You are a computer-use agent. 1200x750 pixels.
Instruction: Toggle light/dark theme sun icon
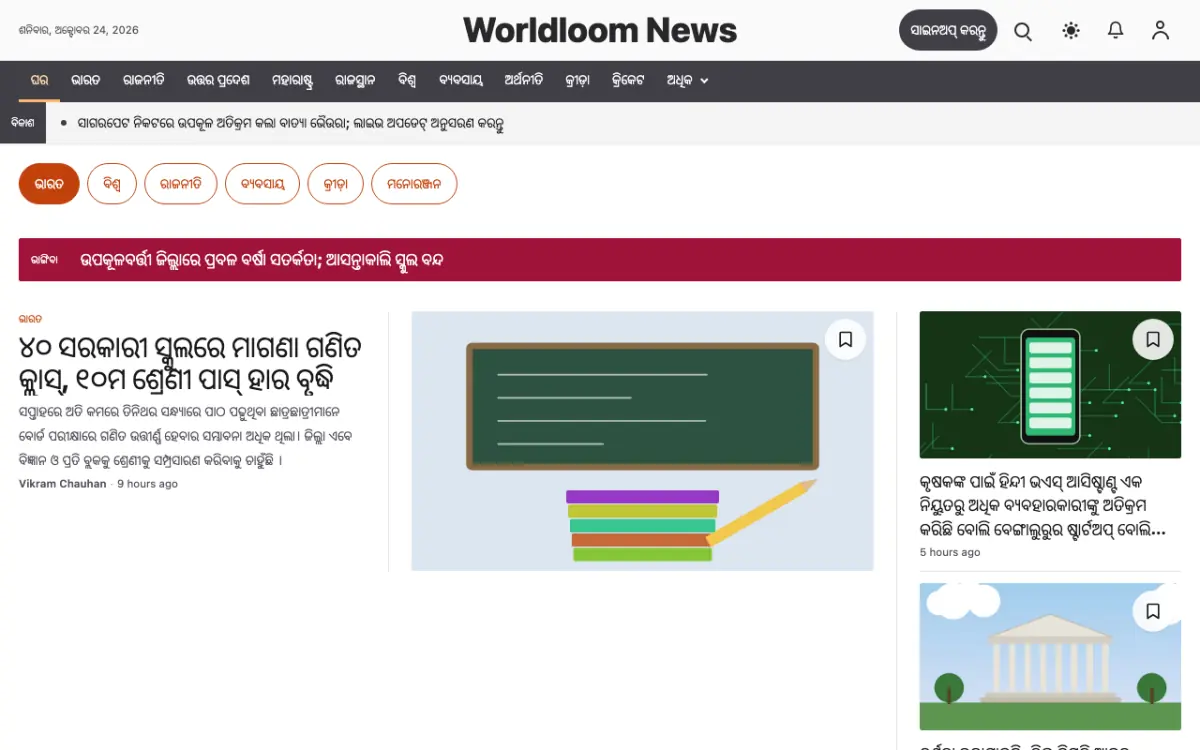[x=1071, y=31]
